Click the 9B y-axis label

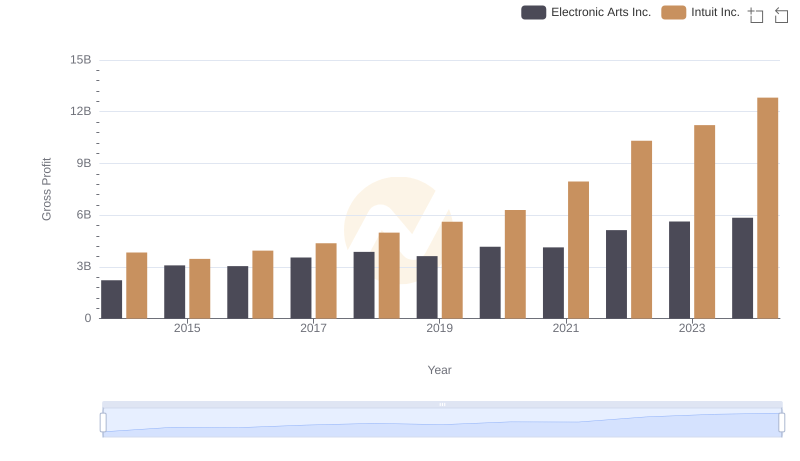point(84,163)
